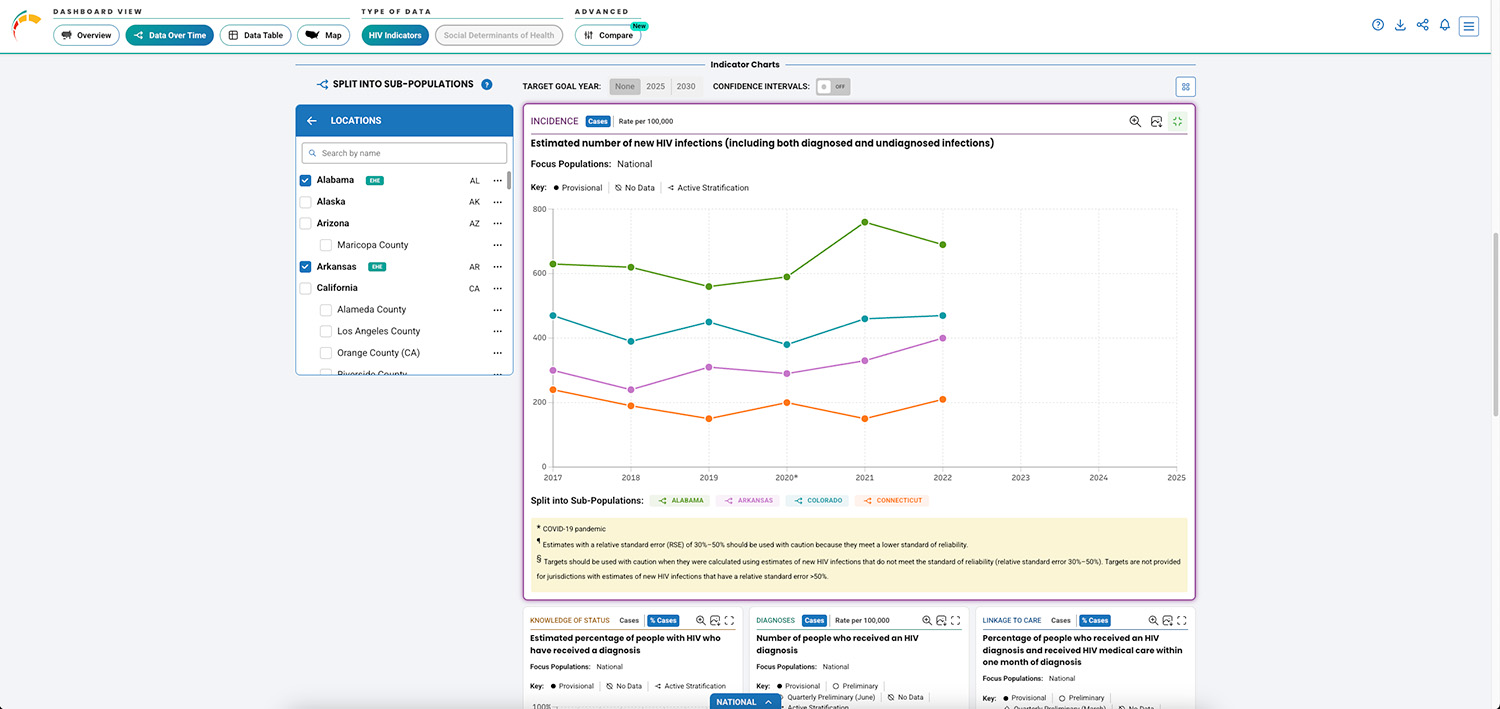Zoom into the Incidence chart with magnifier
The height and width of the screenshot is (709, 1500).
(x=1135, y=121)
